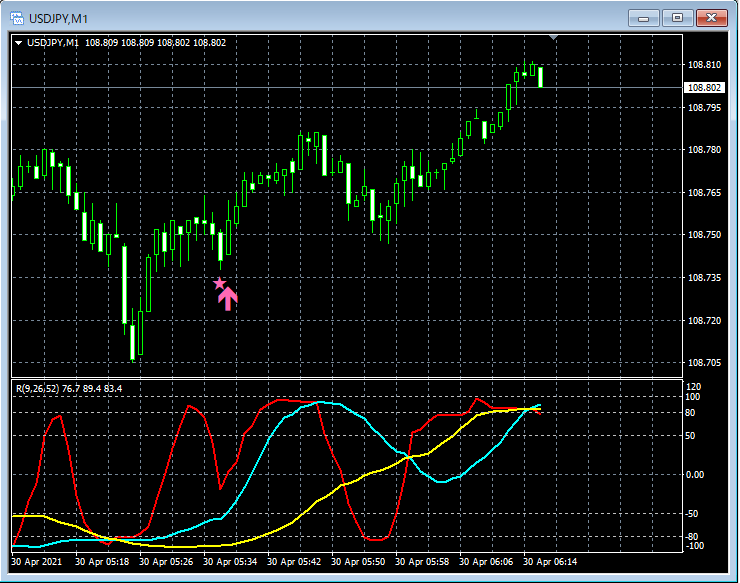Screen dimensions: 740x583
Task: Open the USDJPY,M1 chart header dropdown triangle
Action: click(x=18, y=43)
